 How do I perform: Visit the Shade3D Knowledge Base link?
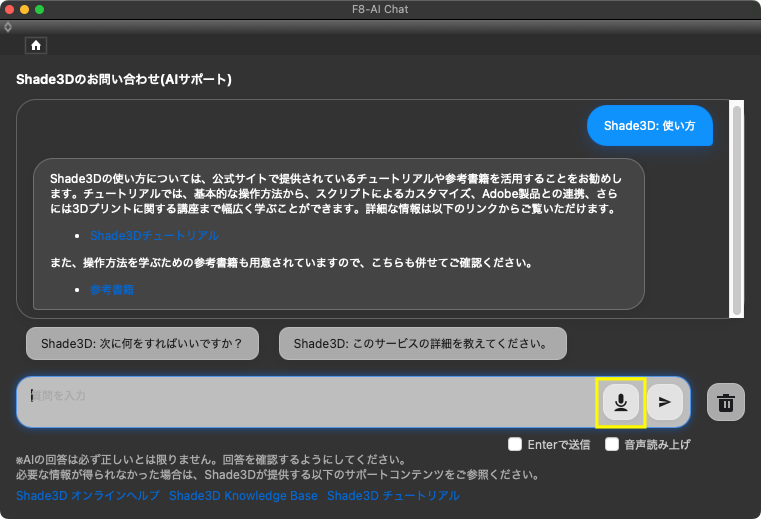tap(243, 496)
